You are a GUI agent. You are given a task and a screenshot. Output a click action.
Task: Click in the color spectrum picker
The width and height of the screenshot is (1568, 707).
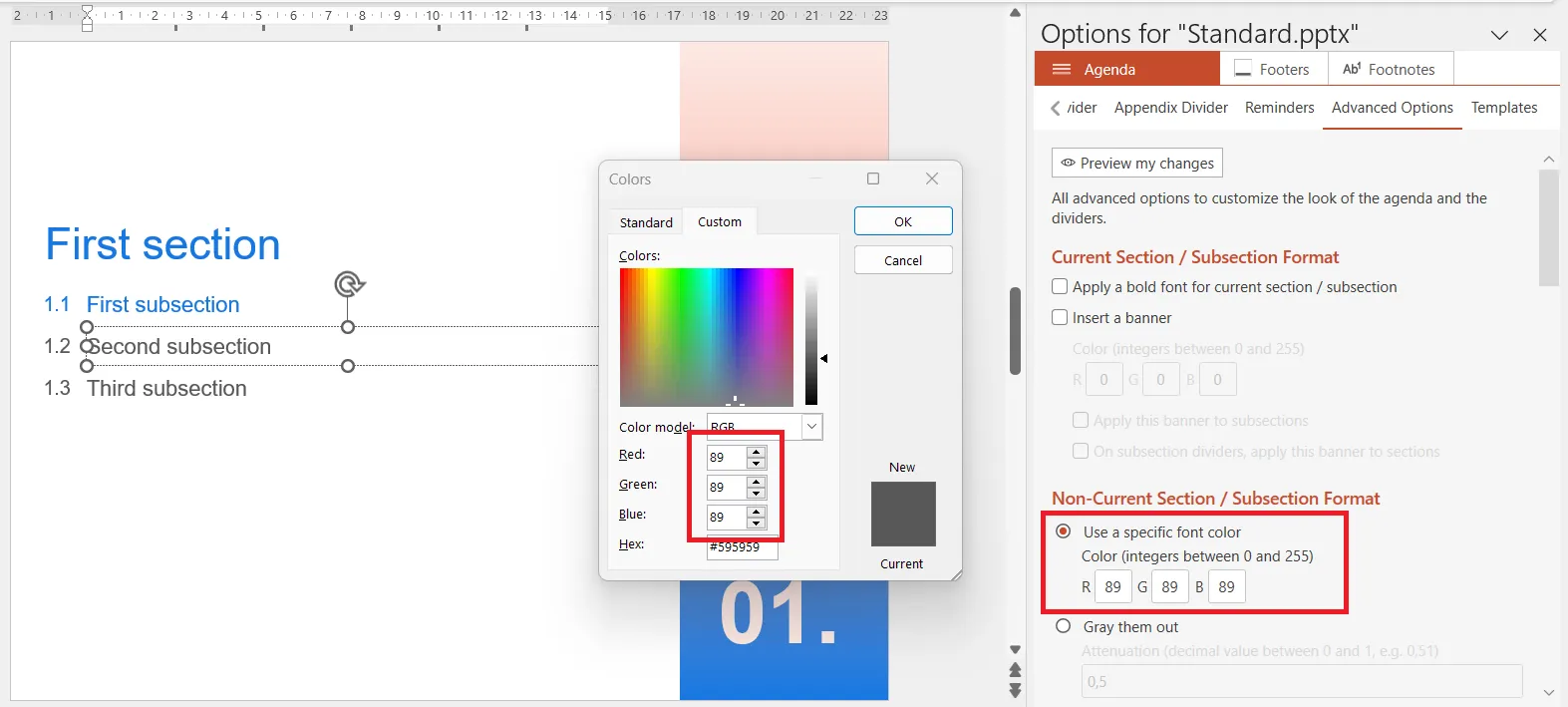tap(707, 337)
